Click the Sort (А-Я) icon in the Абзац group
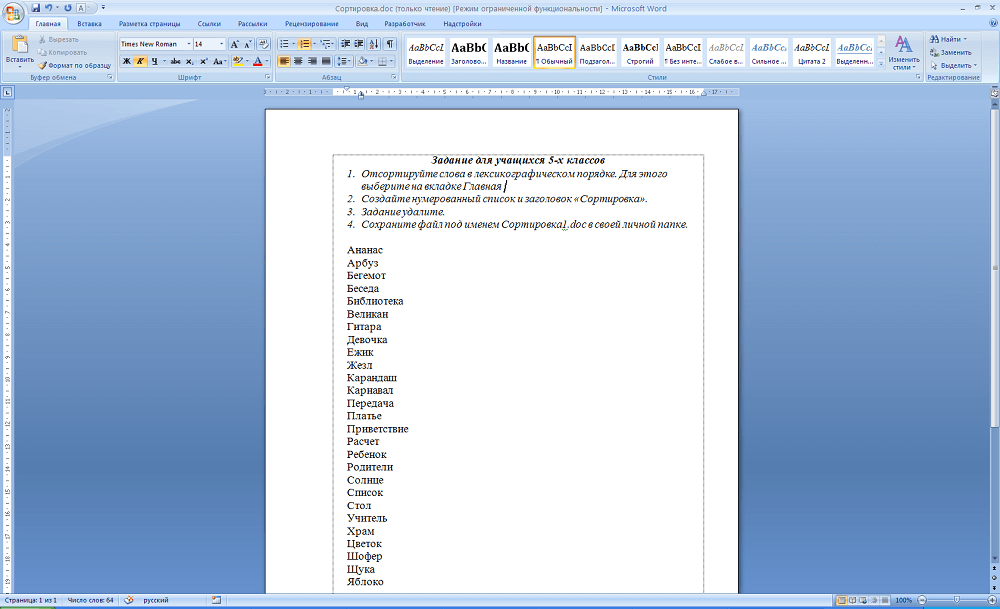1000x609 pixels. click(375, 44)
